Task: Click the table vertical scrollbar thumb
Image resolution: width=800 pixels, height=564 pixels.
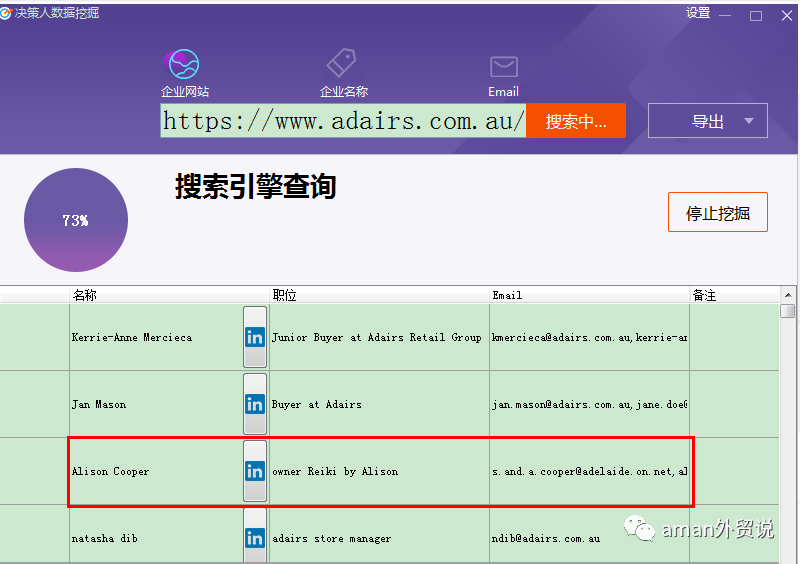Action: coord(788,311)
